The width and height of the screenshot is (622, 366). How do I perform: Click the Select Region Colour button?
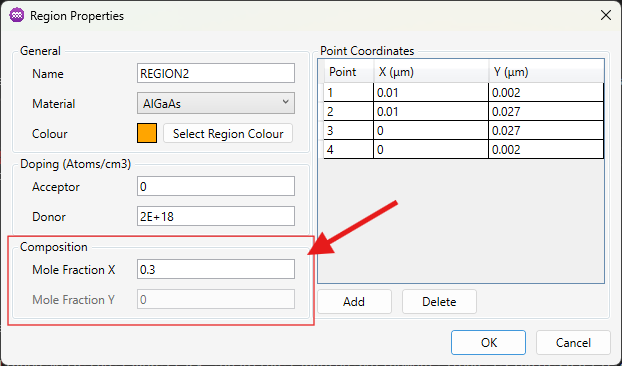pos(228,134)
